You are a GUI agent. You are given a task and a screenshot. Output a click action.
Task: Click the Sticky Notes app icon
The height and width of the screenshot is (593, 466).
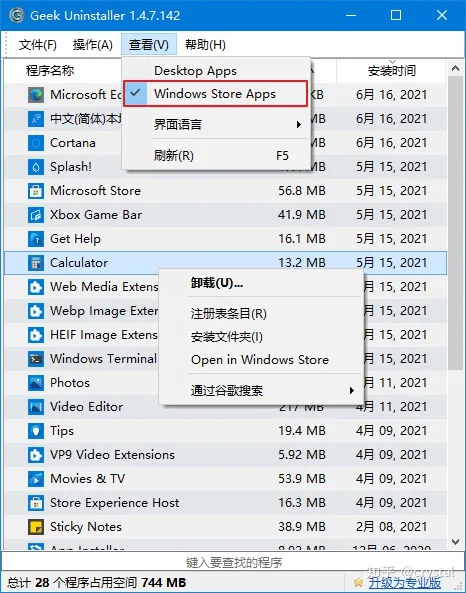point(36,527)
